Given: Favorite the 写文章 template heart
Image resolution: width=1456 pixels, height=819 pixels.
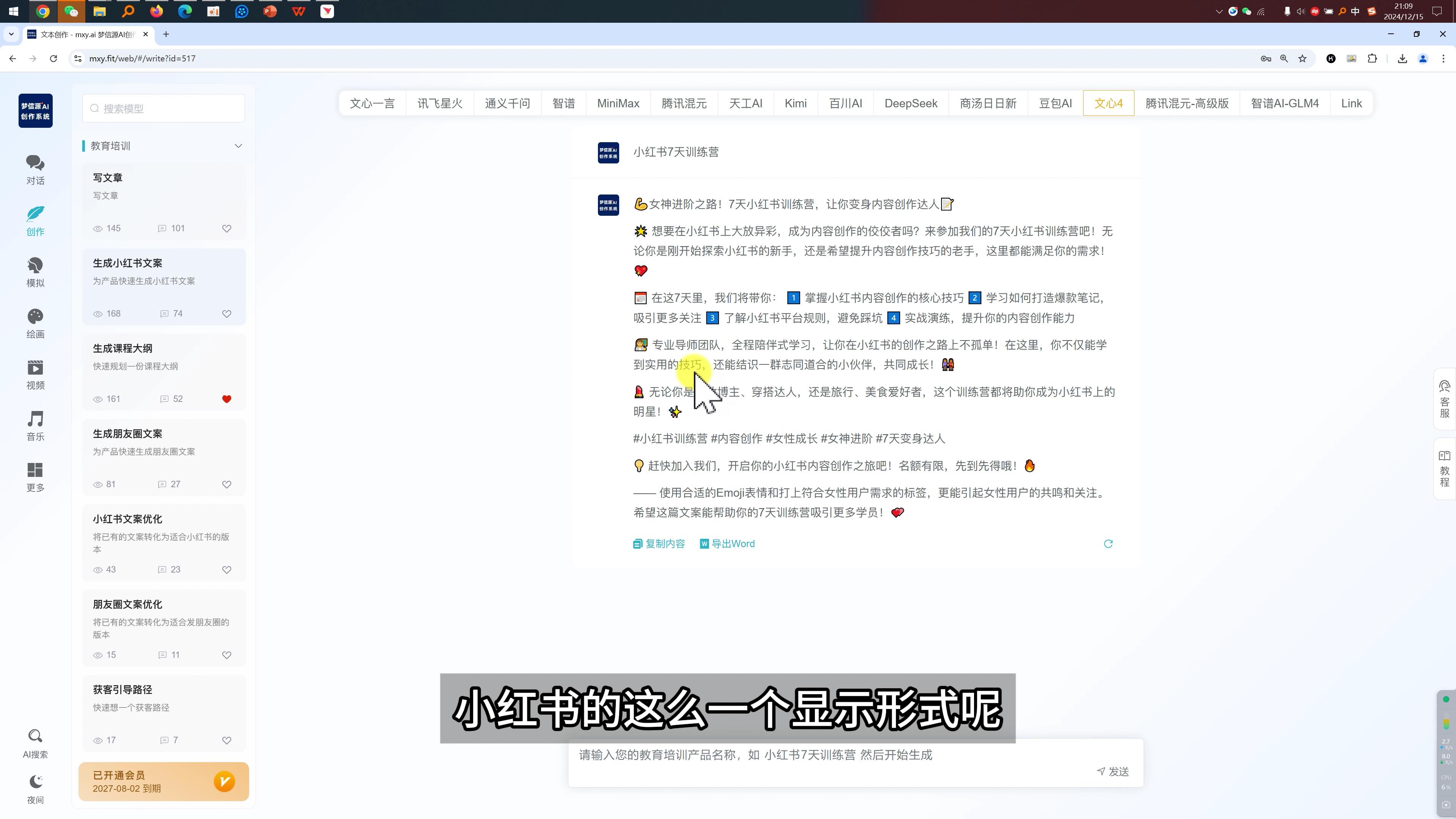Looking at the screenshot, I should [227, 228].
